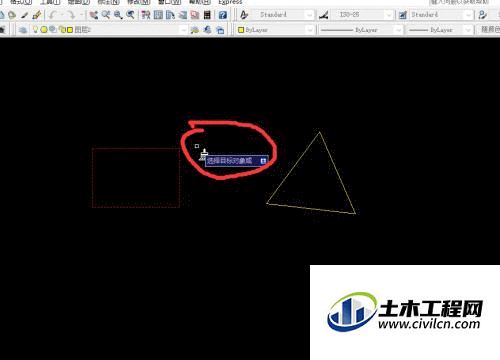Click the yellow ByLayer color swatch

pos(241,30)
